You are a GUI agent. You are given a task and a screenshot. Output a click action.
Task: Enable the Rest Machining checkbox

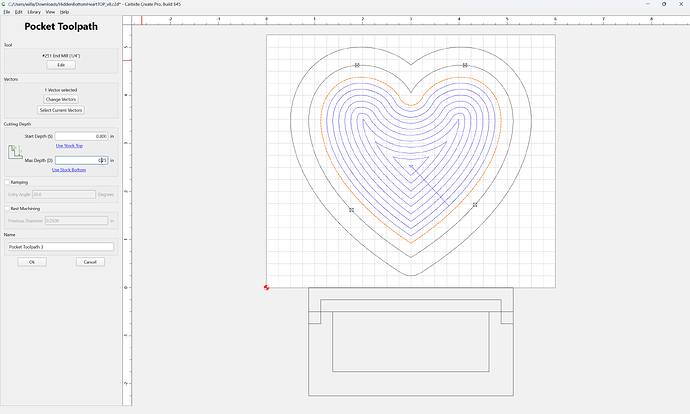[7, 209]
